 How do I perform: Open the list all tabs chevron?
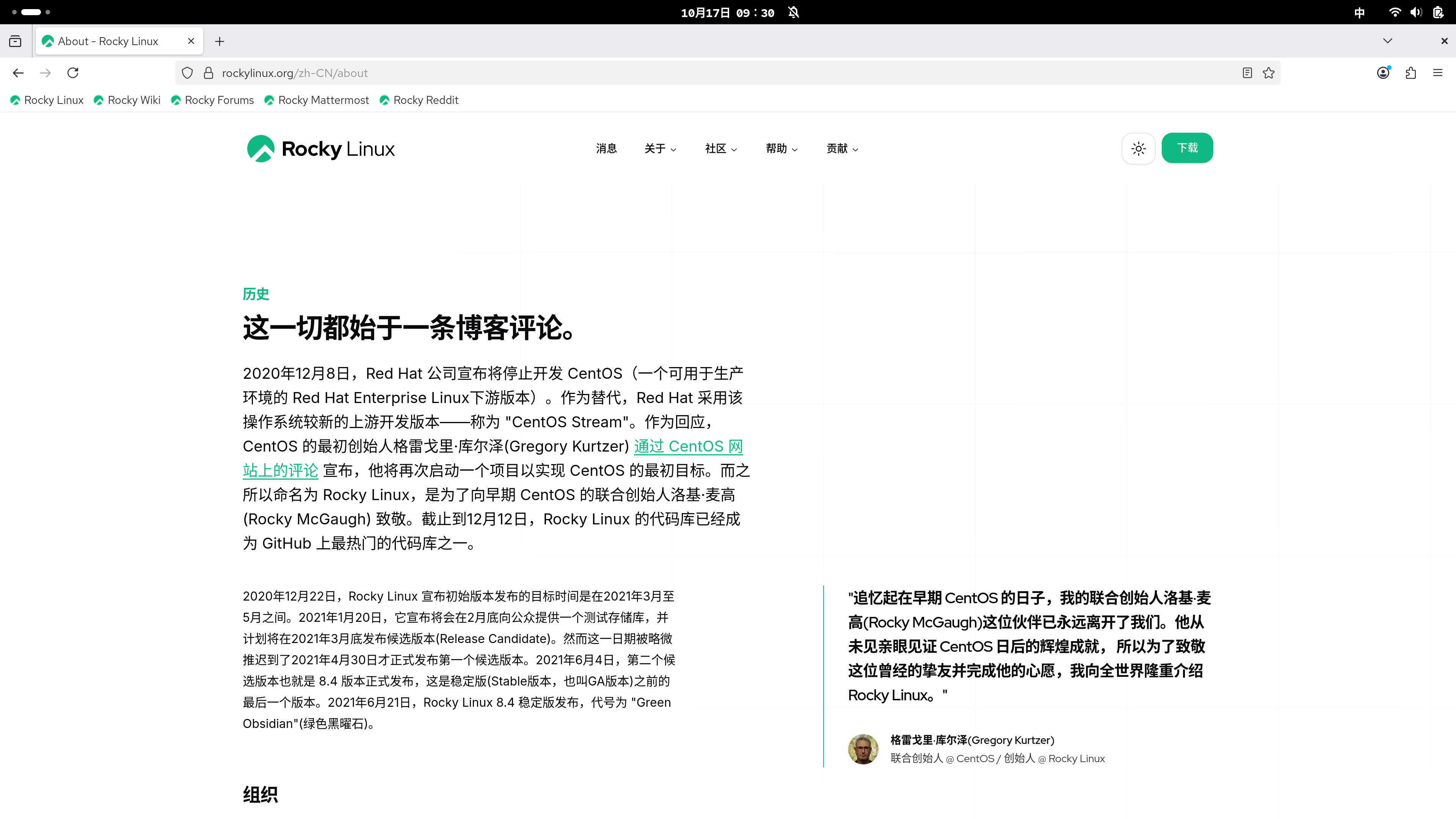(x=1388, y=41)
